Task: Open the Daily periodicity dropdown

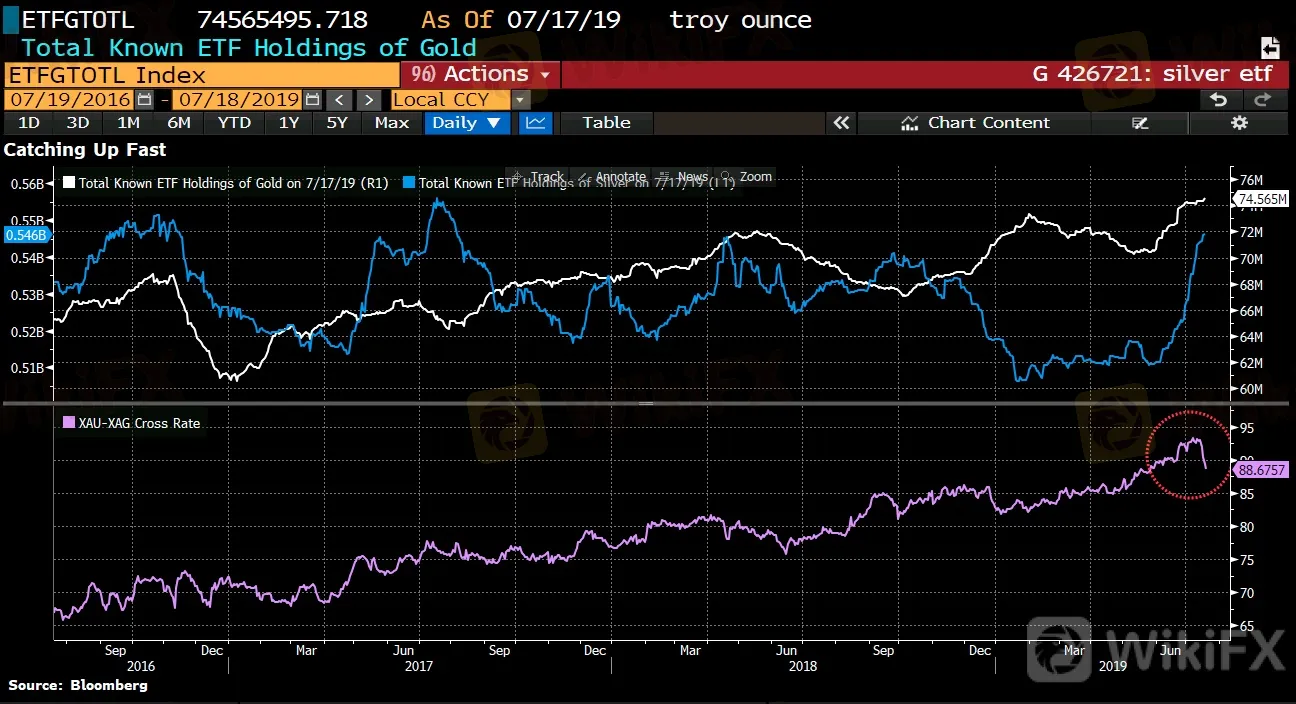Action: pos(465,123)
